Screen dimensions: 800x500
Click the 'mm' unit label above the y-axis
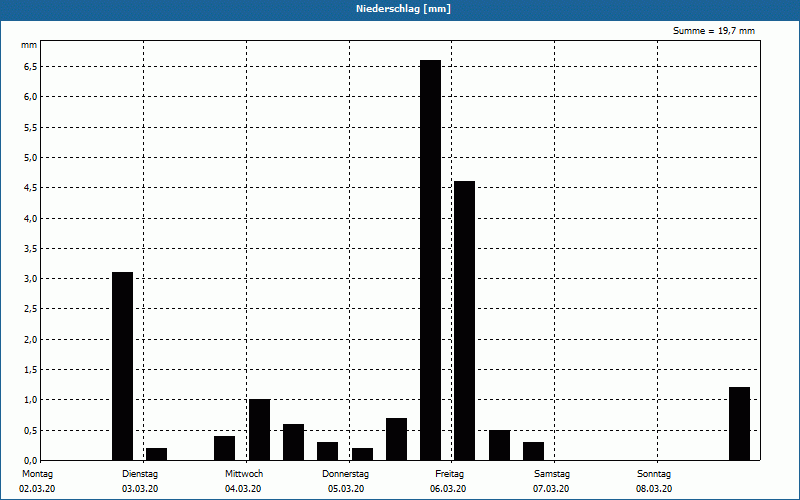[29, 45]
